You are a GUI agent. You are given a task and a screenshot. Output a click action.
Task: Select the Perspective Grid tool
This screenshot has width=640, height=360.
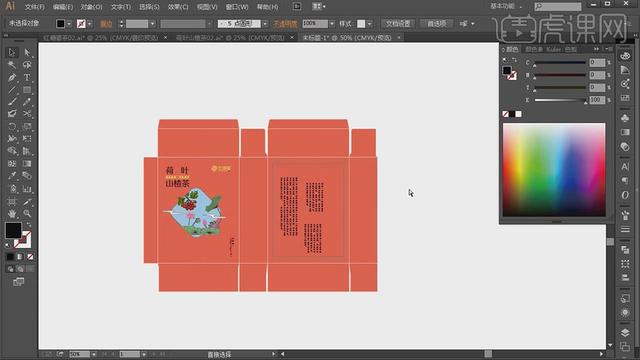(x=27, y=151)
